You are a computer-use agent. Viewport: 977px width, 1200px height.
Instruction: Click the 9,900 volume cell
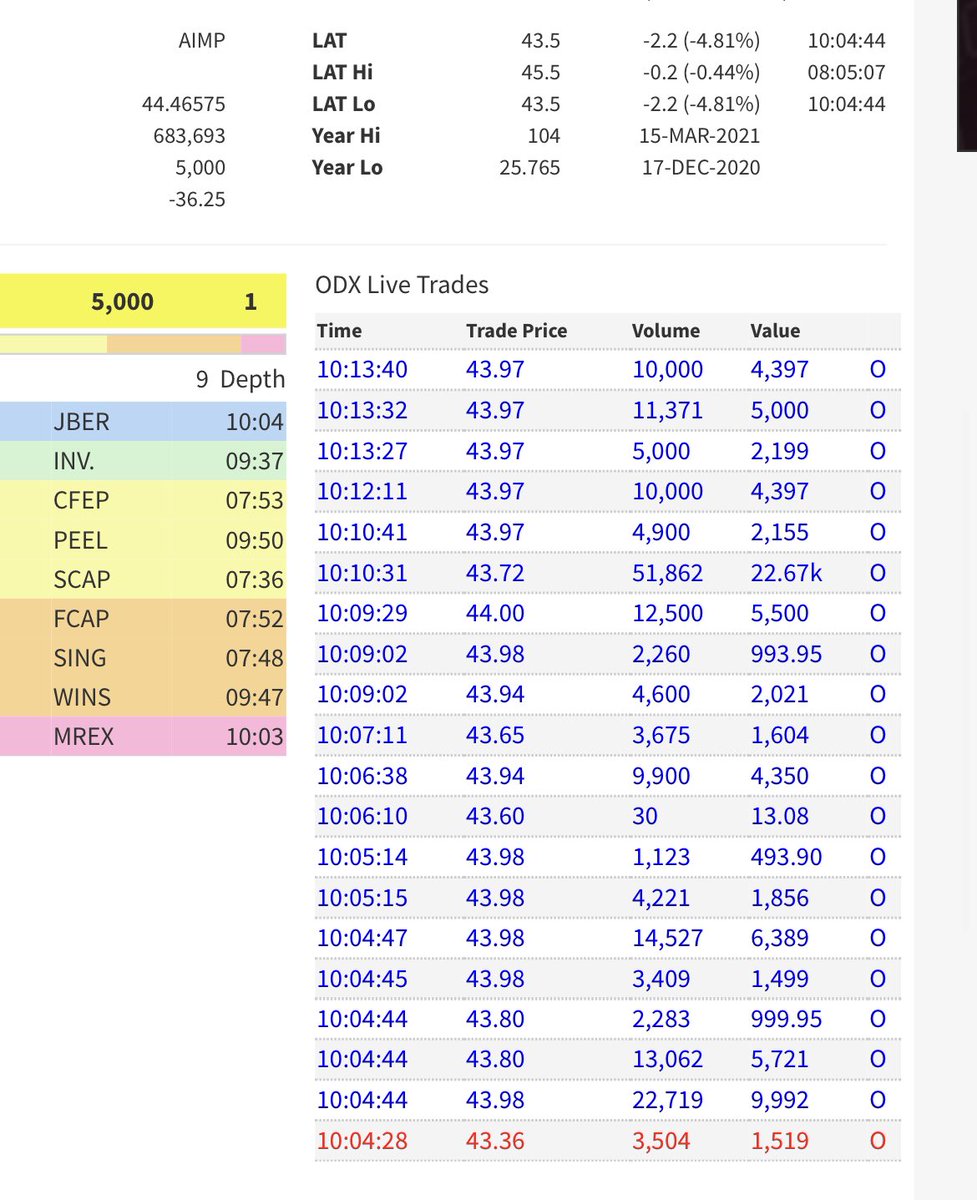[661, 776]
